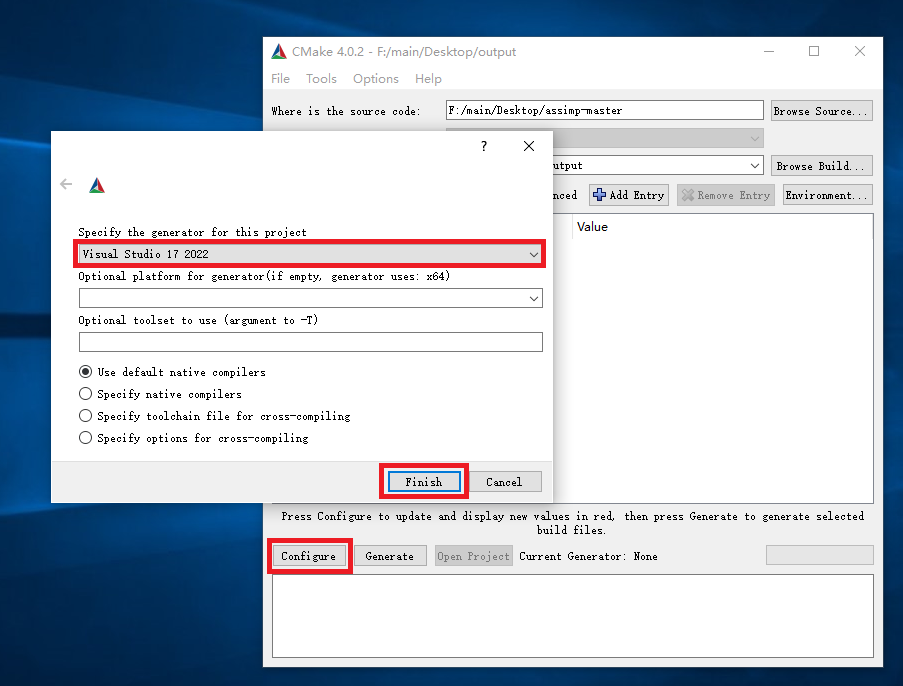This screenshot has height=686, width=903.
Task: Select Specify native compilers option
Action: click(85, 394)
